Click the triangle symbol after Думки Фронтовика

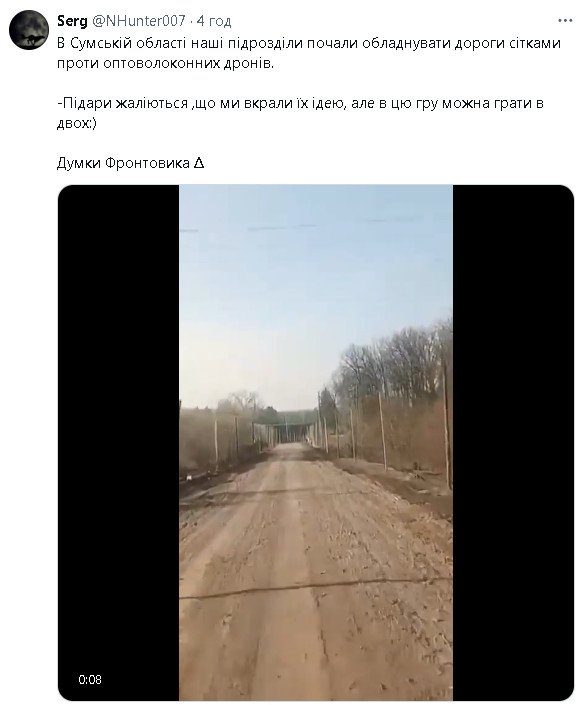click(199, 163)
